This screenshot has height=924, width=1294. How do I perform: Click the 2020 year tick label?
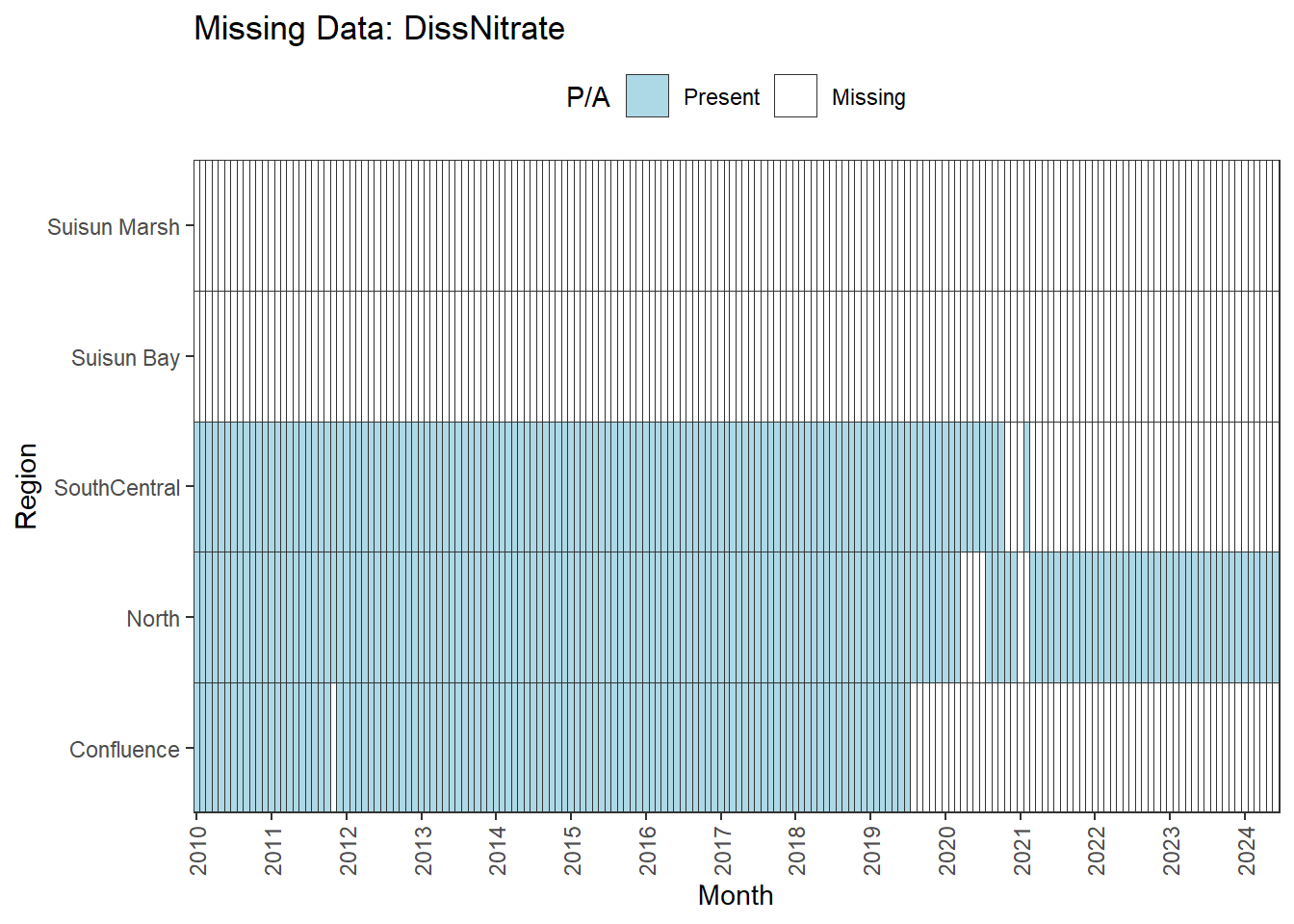point(947,850)
